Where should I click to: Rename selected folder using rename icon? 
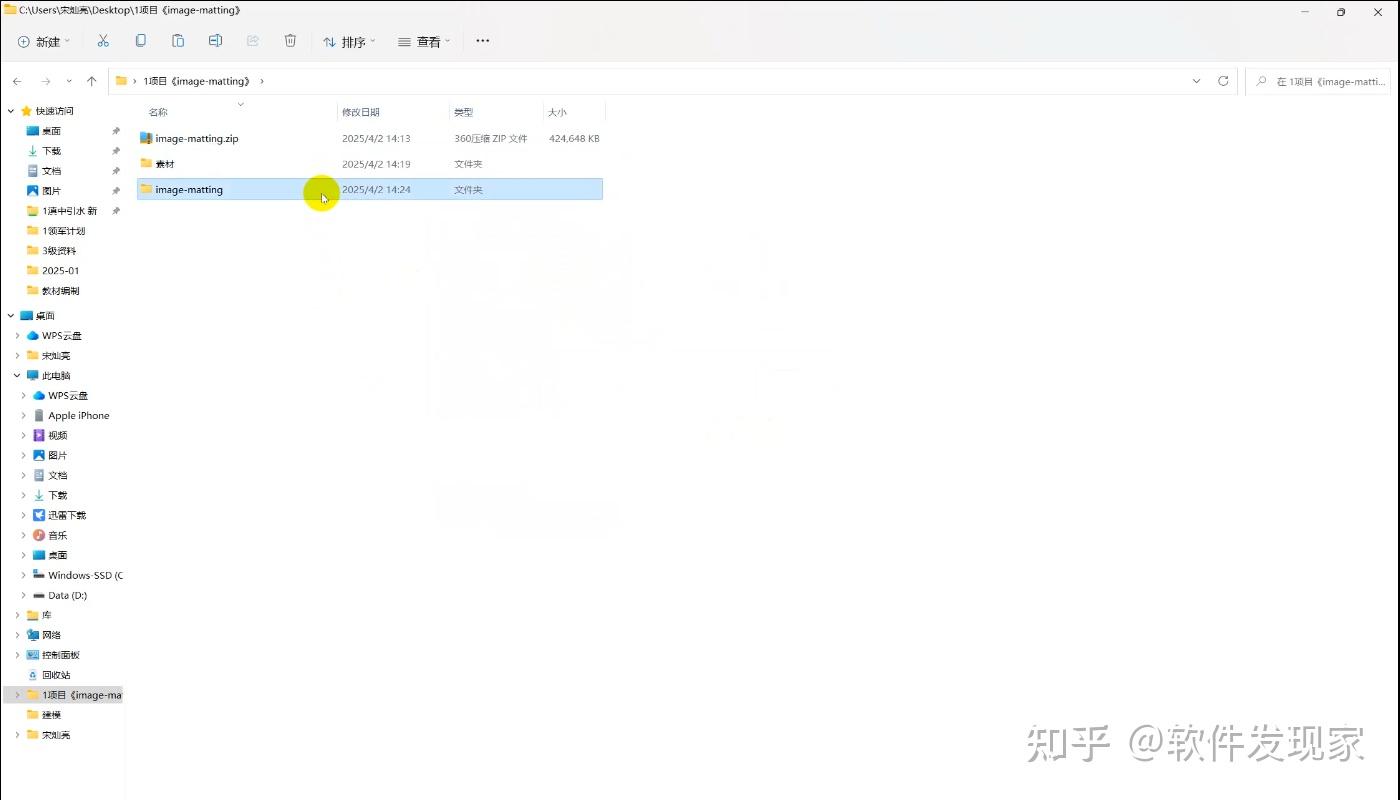215,41
